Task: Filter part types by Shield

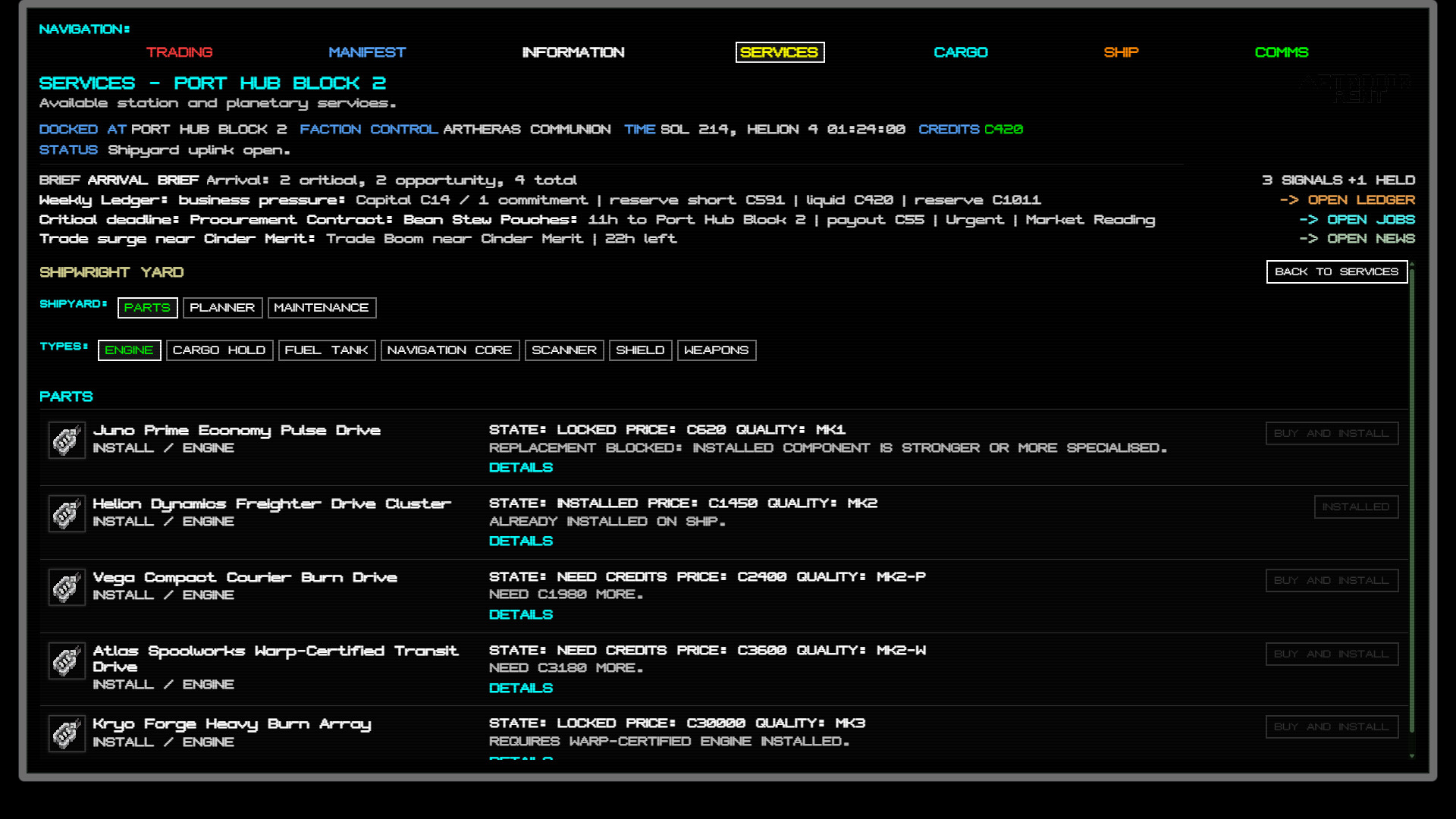Action: pyautogui.click(x=640, y=350)
